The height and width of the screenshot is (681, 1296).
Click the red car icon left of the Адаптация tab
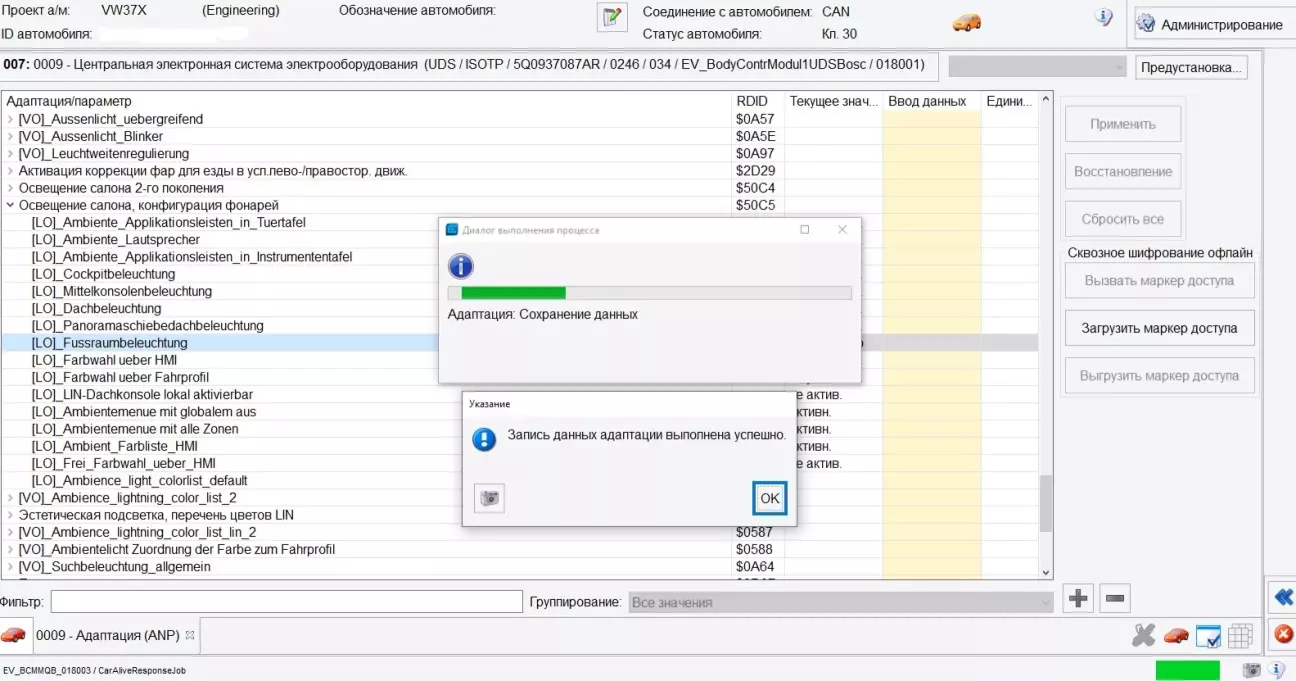click(13, 635)
